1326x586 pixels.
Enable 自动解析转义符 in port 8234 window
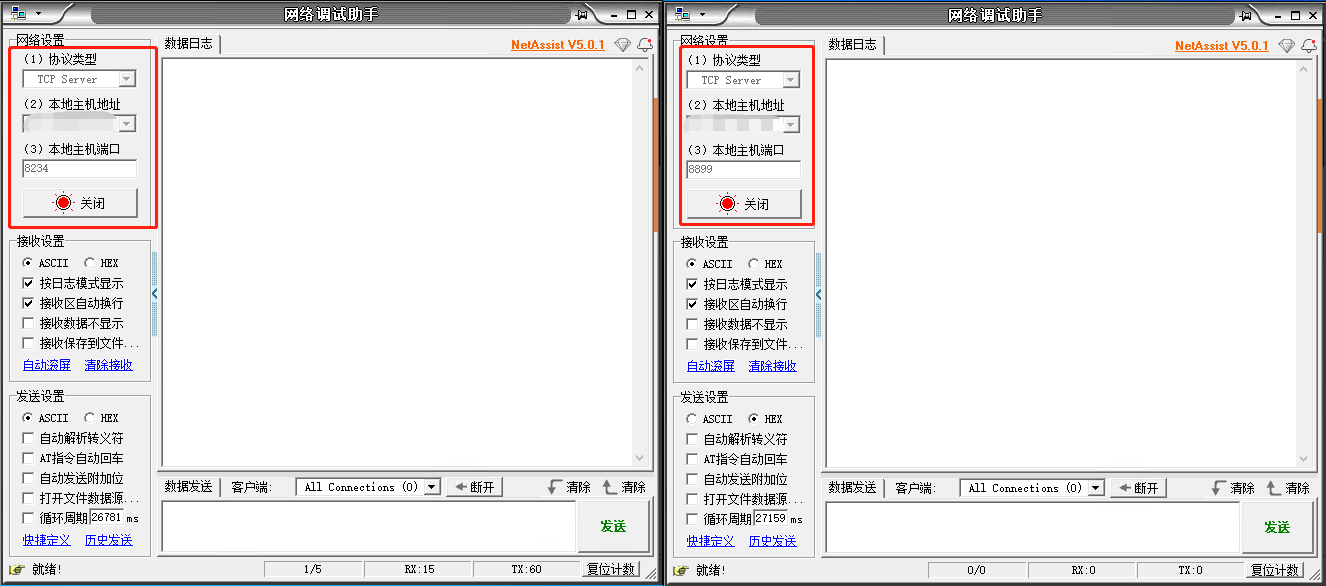click(x=28, y=438)
